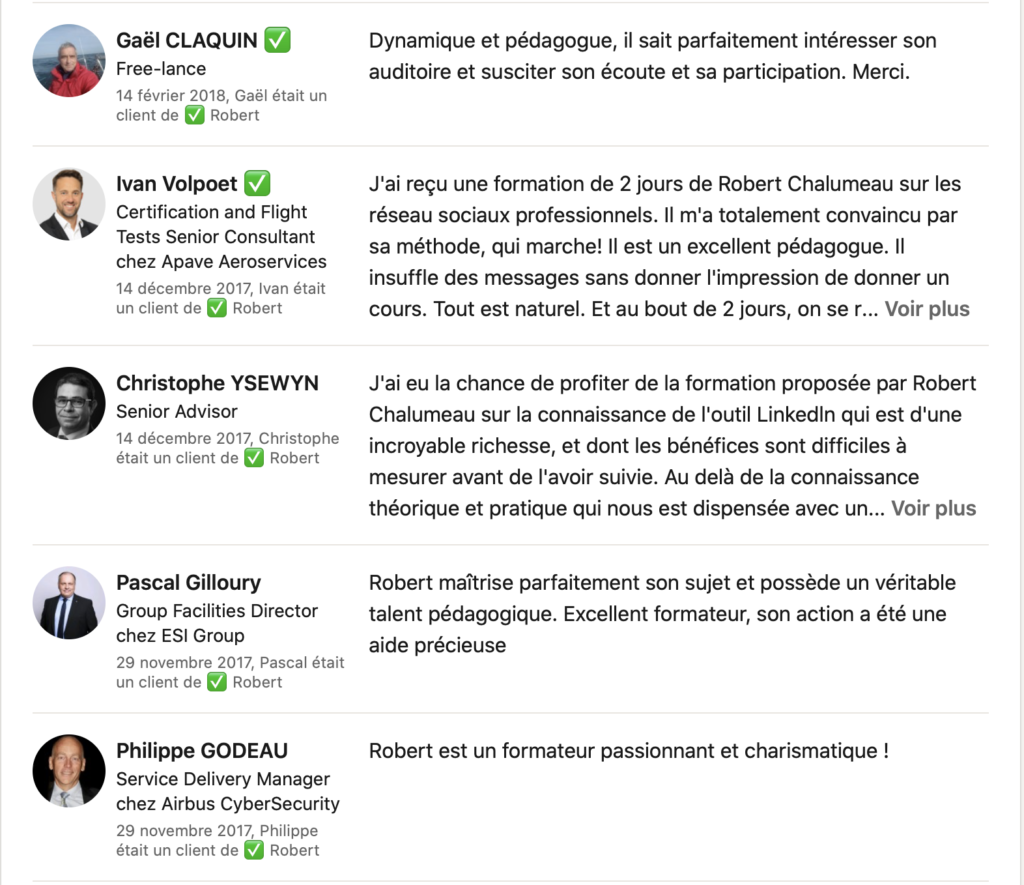The image size is (1024, 885).
Task: Open Ivan Volpoet's profile name link
Action: coord(177,184)
